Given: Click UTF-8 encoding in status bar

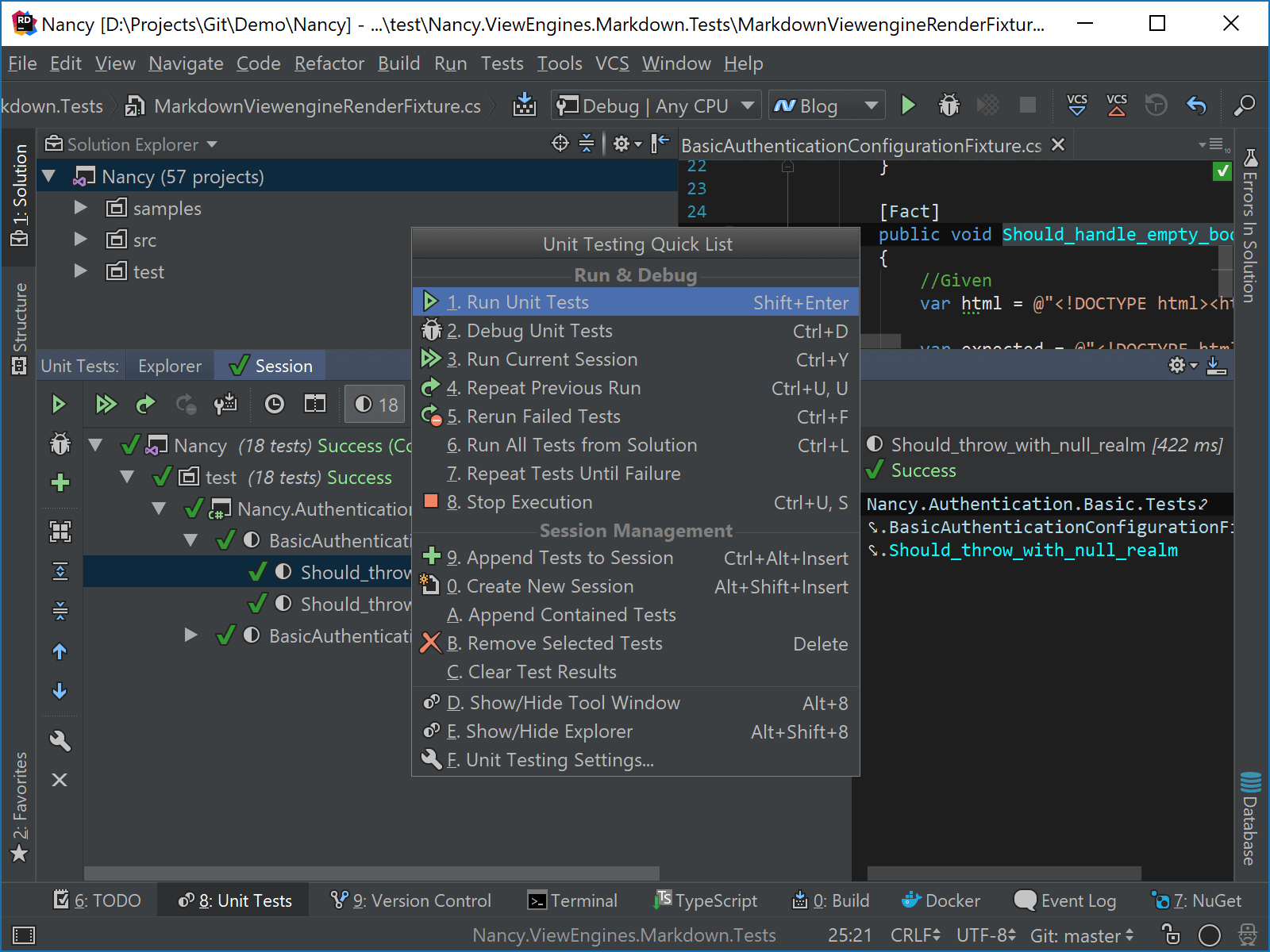Looking at the screenshot, I should click(x=986, y=935).
